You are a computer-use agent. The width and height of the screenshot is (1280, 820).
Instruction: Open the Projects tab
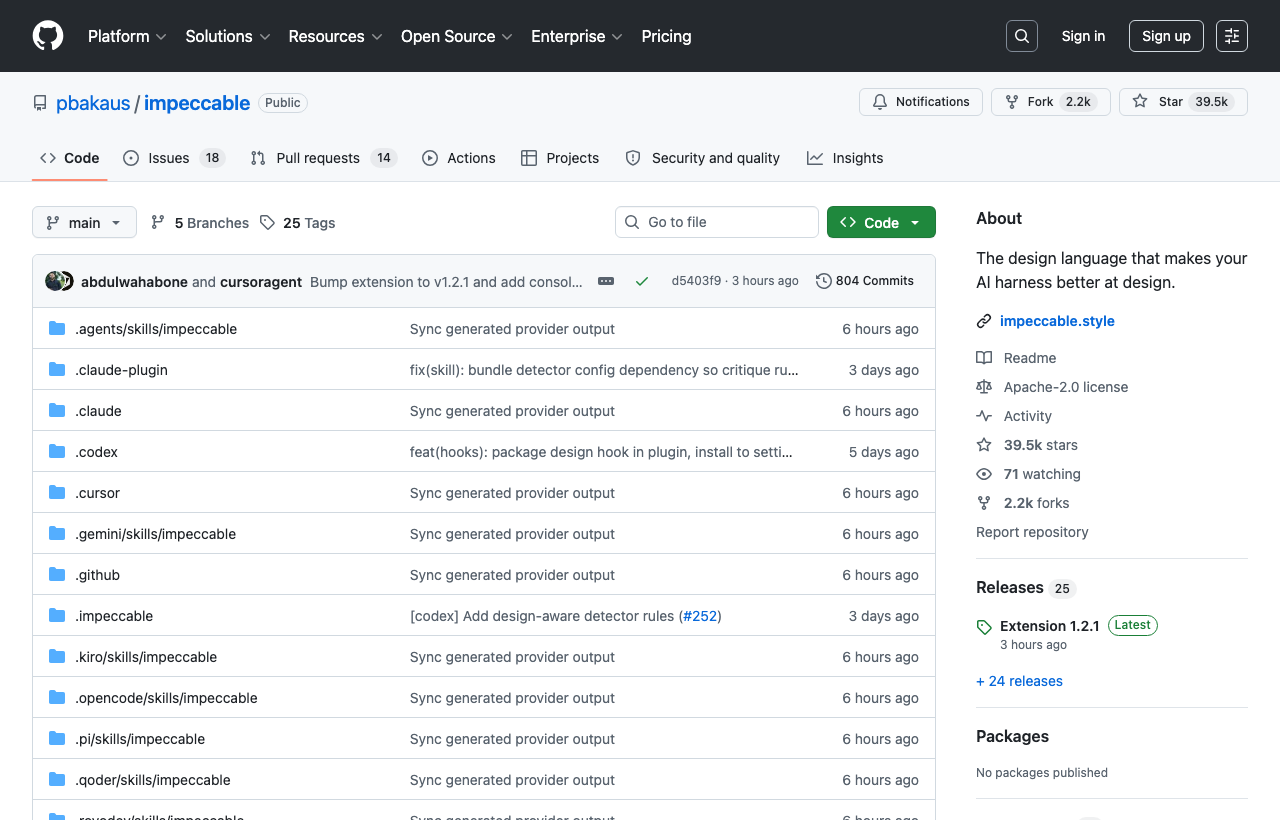(x=560, y=158)
